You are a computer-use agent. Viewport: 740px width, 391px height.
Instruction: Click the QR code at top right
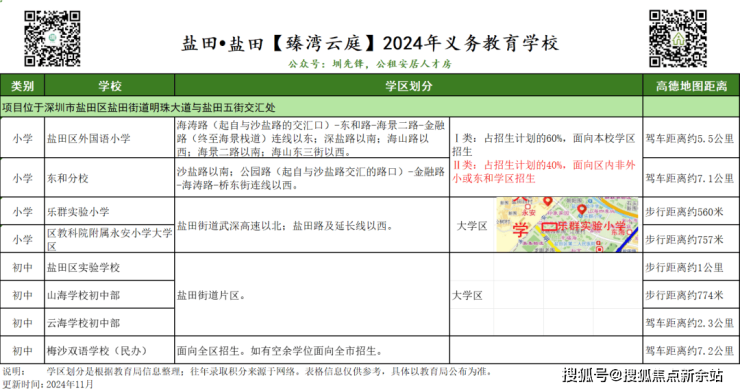[x=678, y=38]
